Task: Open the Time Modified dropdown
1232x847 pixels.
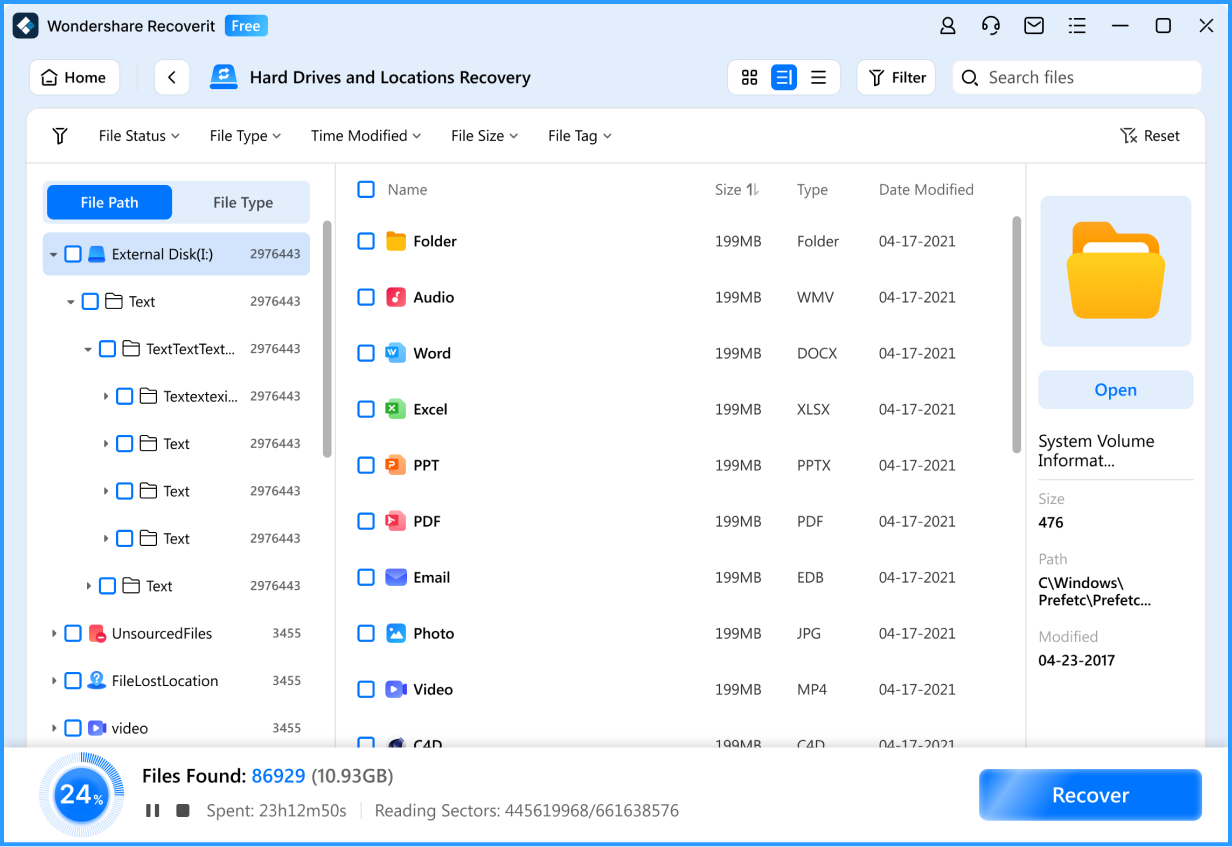Action: pos(366,136)
